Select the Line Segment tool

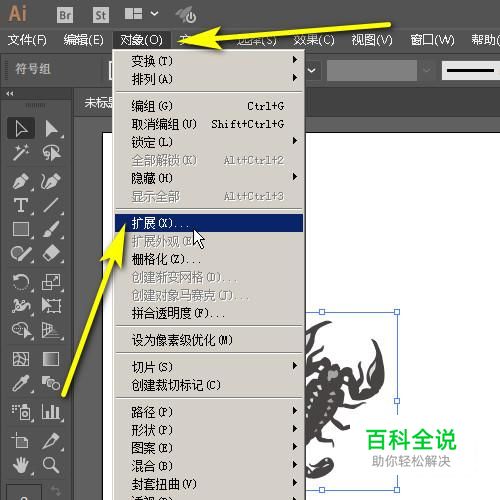51,205
